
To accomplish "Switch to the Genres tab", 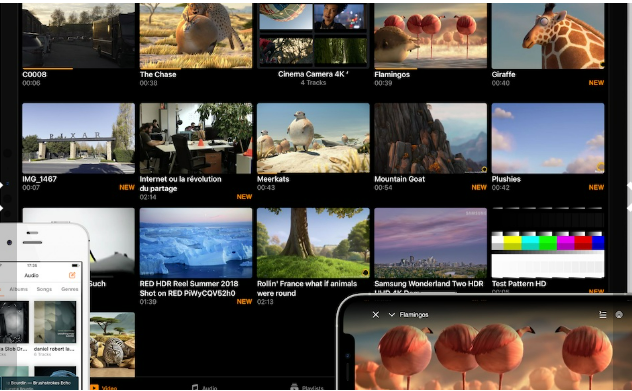I will 69,289.
